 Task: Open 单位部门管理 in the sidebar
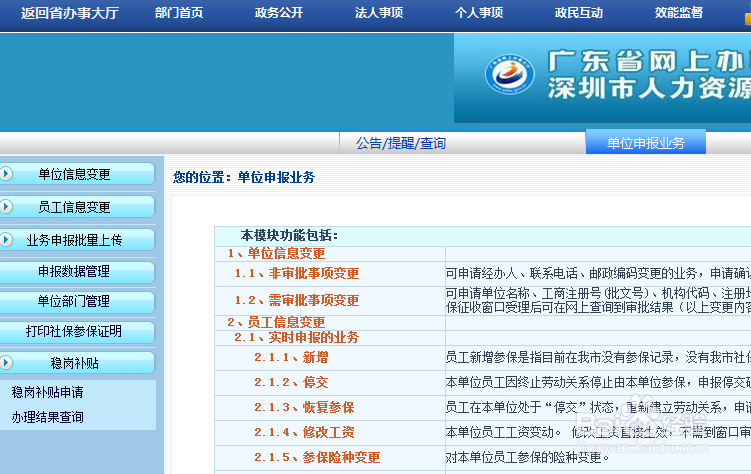click(77, 301)
